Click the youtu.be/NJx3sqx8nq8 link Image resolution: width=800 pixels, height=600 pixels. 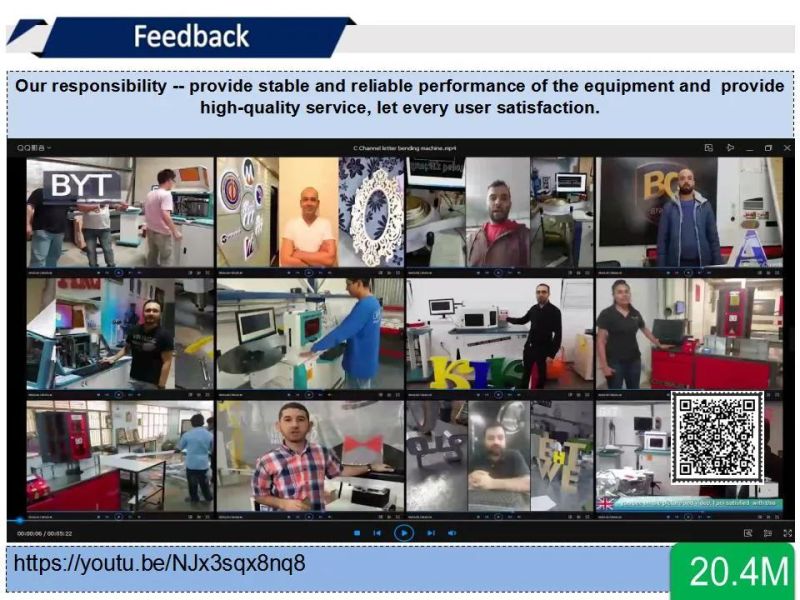pos(159,563)
